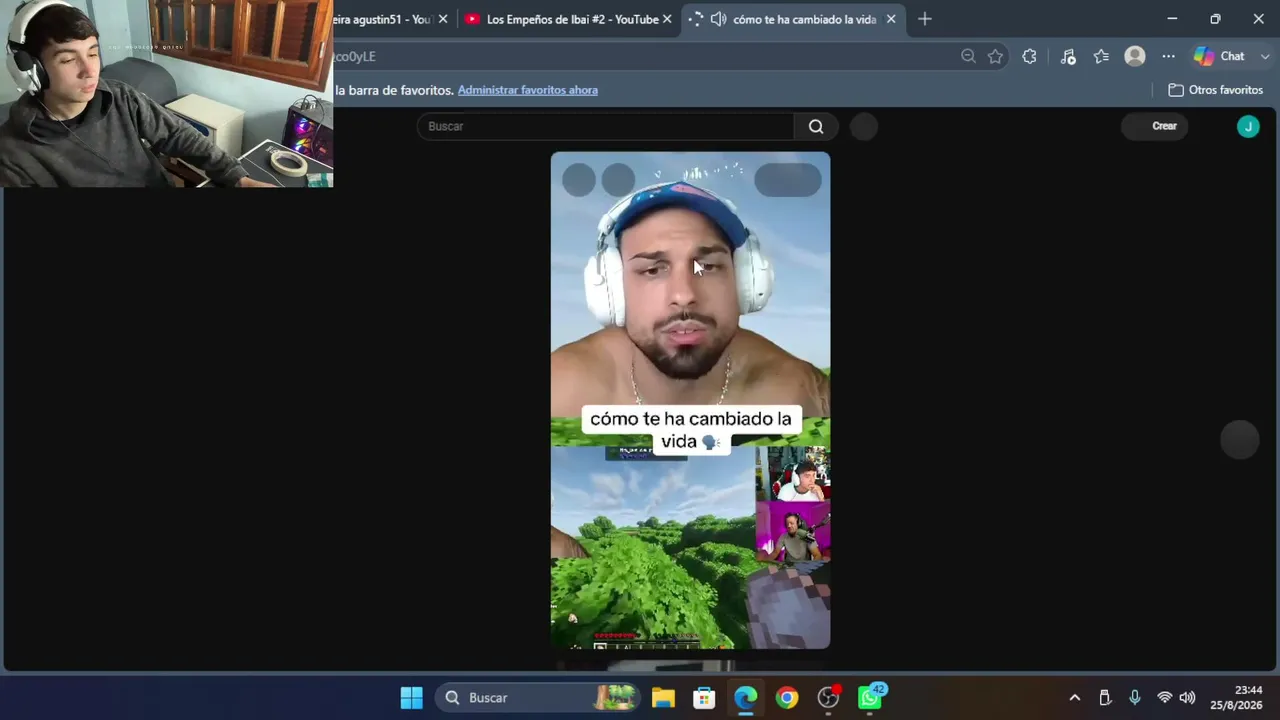The image size is (1280, 720).
Task: Click the browser address bar
Action: tap(640, 57)
